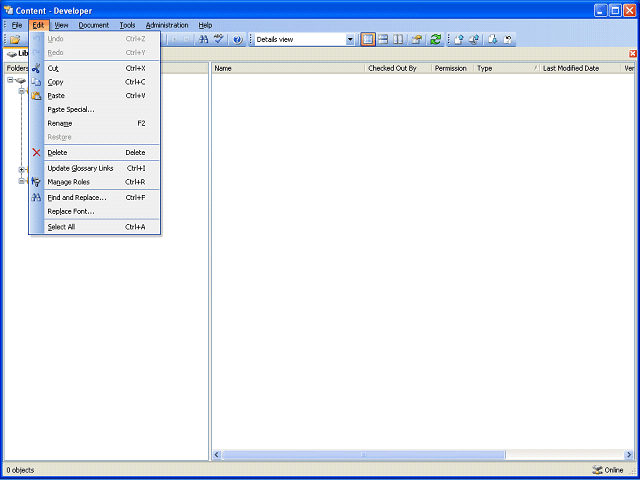The image size is (640, 480).
Task: Open the File menu
Action: click(x=17, y=25)
